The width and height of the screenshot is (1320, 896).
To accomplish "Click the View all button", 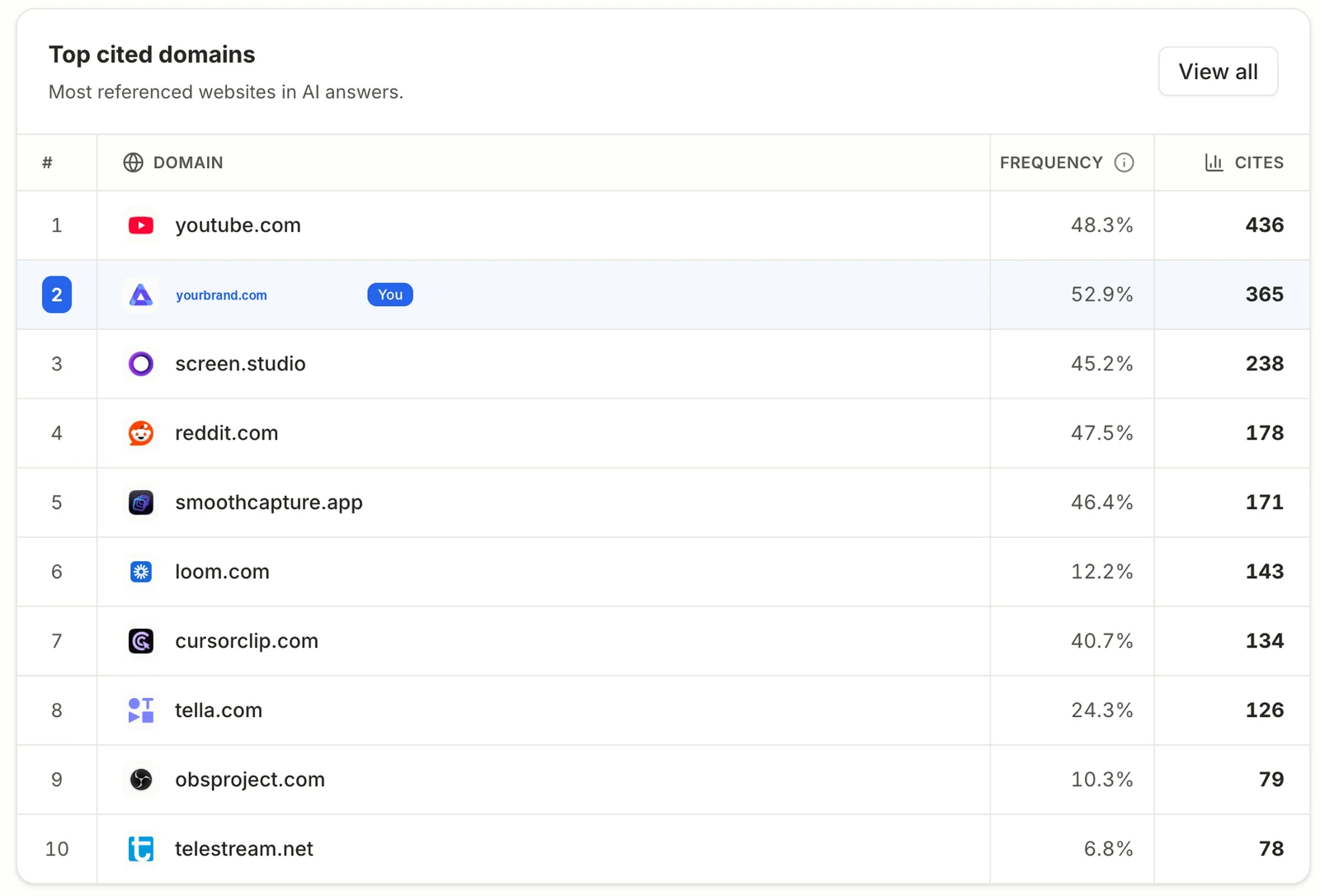I will [1218, 72].
